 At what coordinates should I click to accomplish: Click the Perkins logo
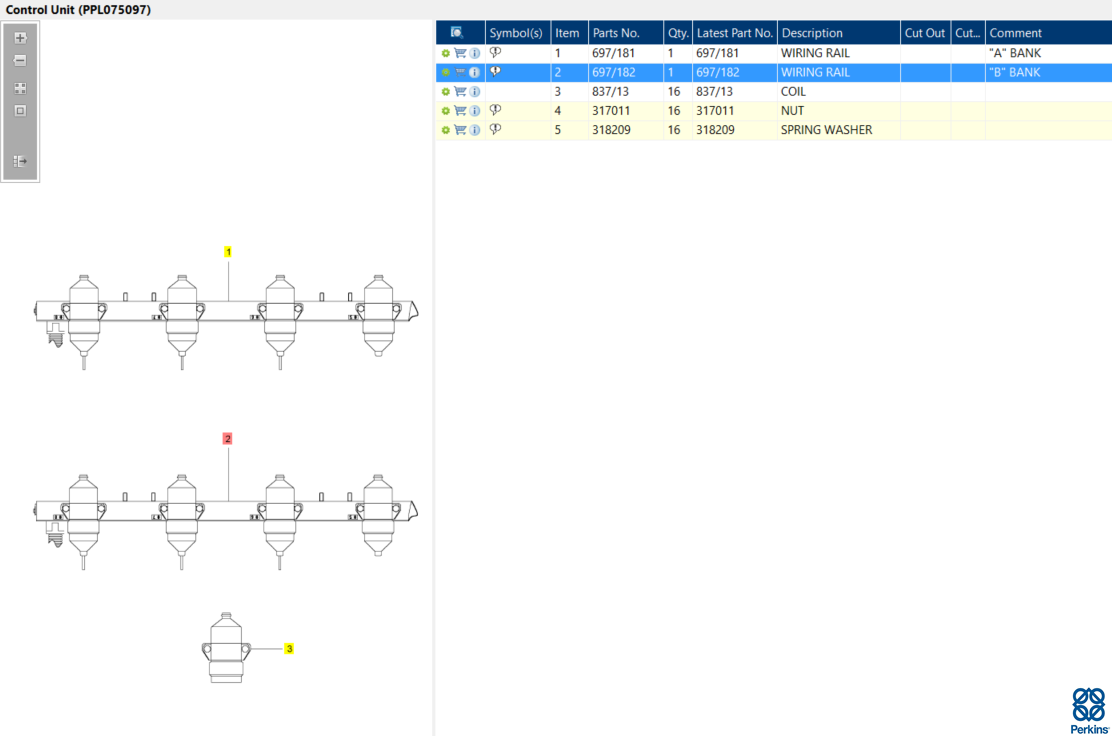[x=1089, y=710]
